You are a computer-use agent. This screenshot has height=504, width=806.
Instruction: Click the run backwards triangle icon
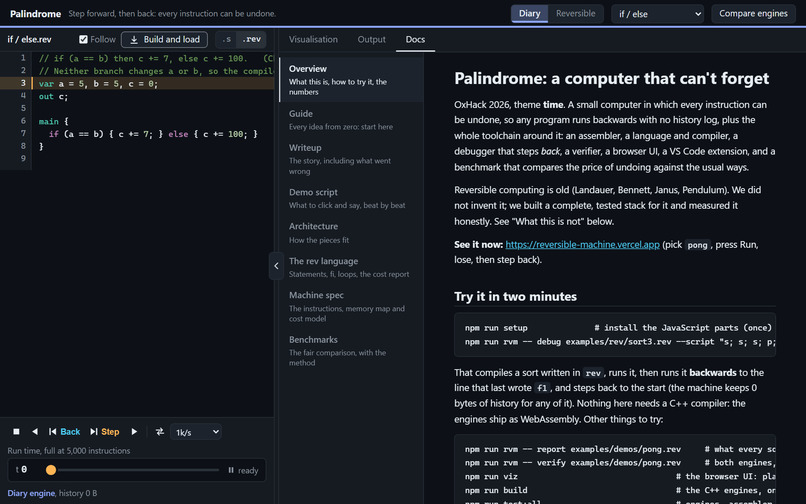point(34,431)
